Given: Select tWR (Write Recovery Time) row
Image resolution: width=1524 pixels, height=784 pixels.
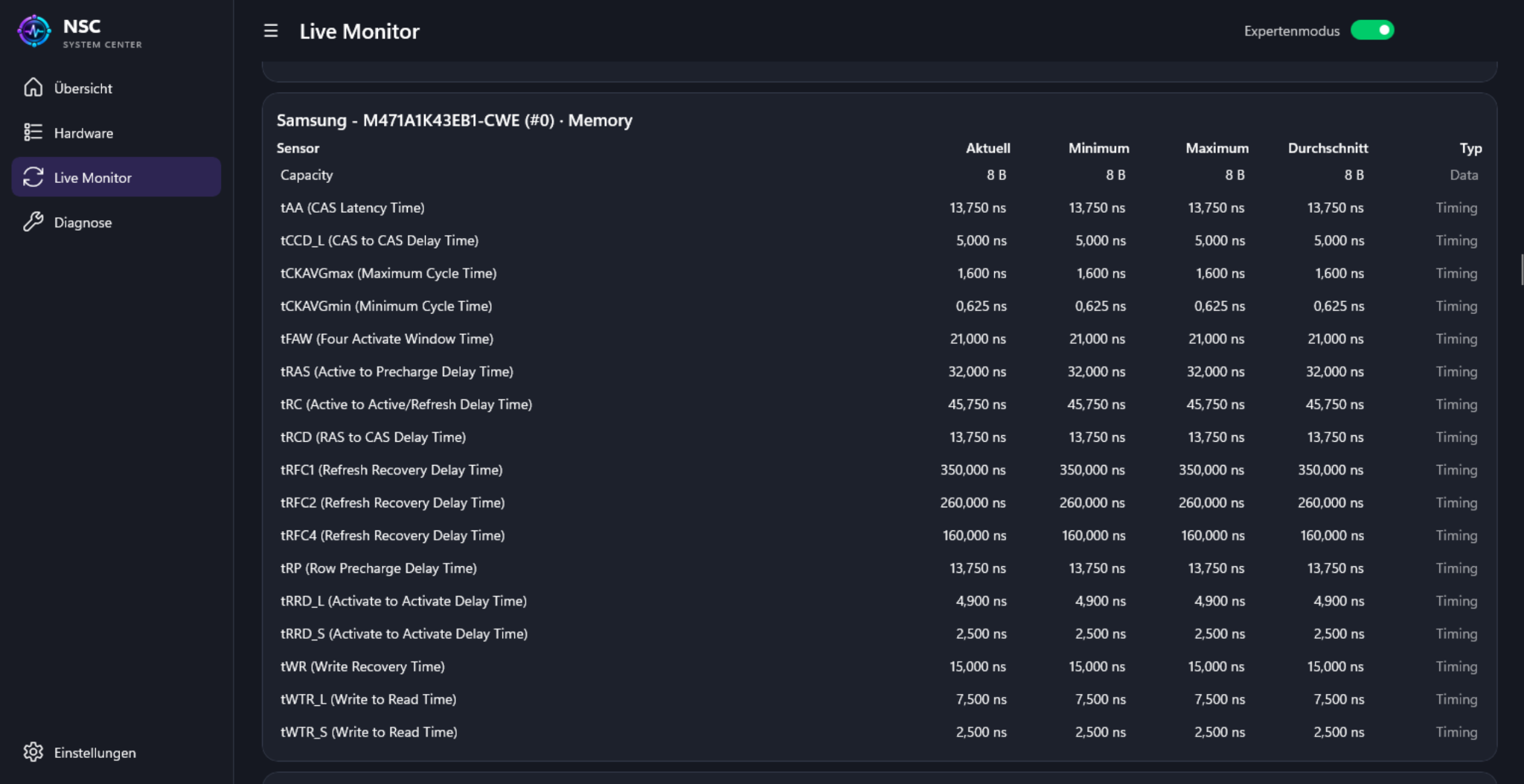Looking at the screenshot, I should (x=879, y=666).
